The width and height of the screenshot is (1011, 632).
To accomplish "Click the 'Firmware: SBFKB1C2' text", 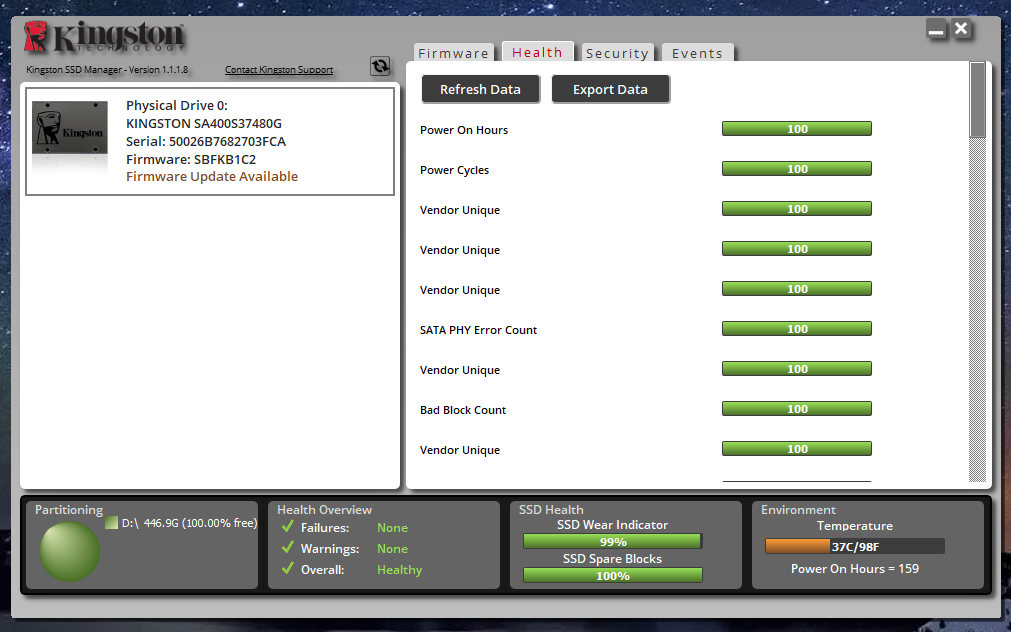I will click(x=191, y=159).
